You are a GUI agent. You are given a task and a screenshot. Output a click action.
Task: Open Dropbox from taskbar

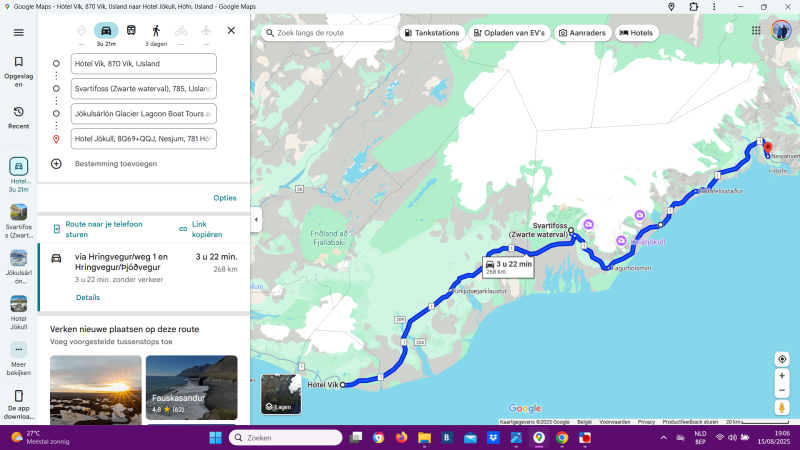coord(493,438)
